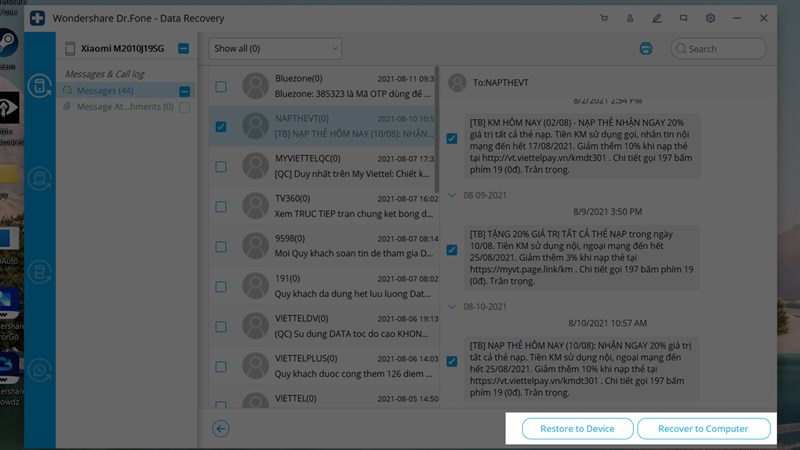The width and height of the screenshot is (800, 450).
Task: Click the Dr.Fone logo icon
Action: (37, 18)
